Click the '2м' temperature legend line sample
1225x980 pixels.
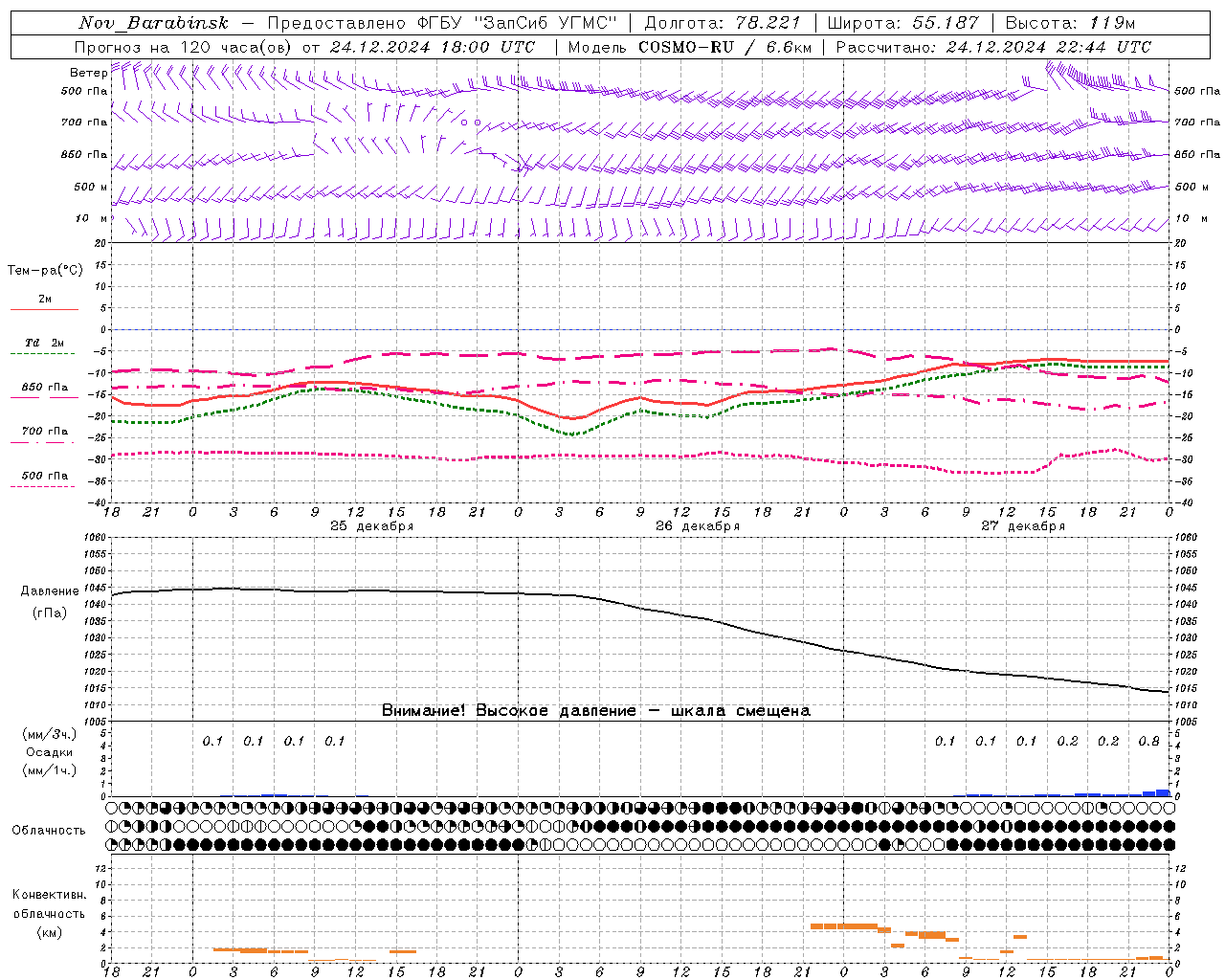pos(44,310)
